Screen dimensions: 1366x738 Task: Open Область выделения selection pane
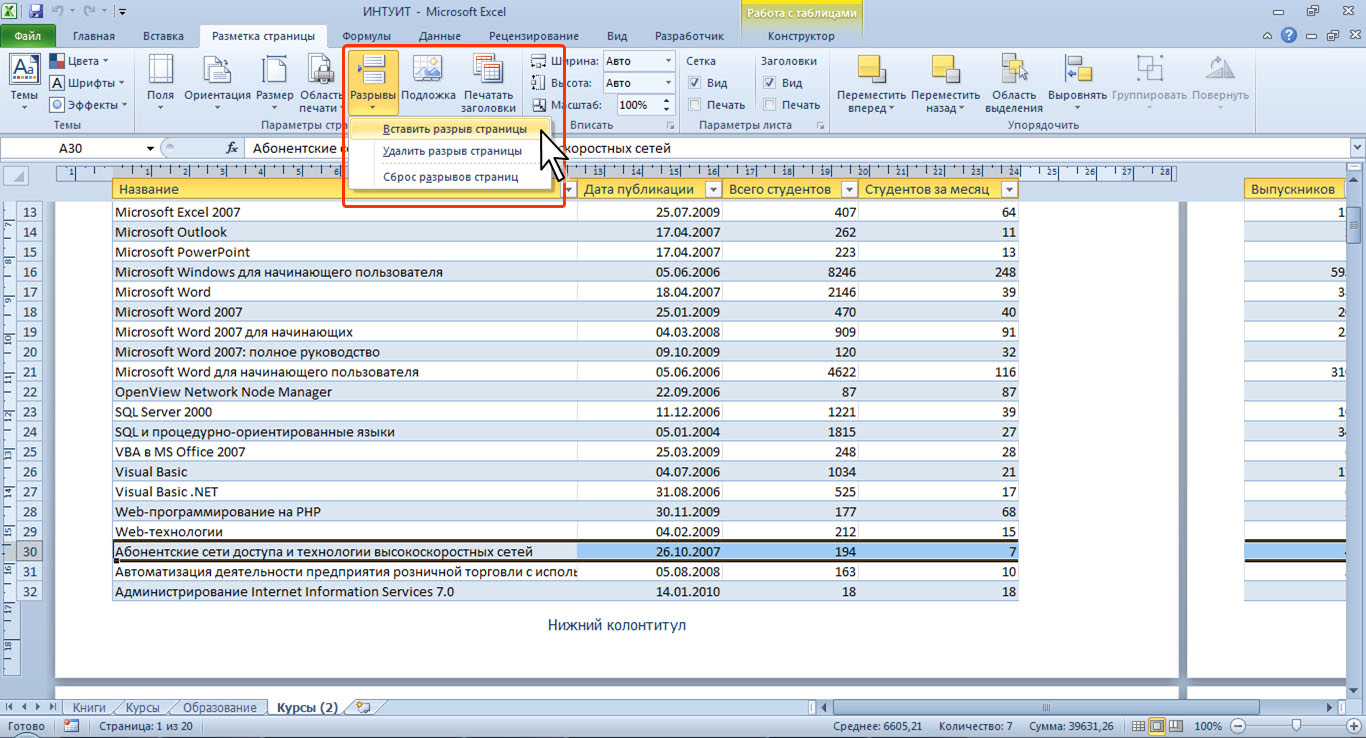pos(1014,82)
